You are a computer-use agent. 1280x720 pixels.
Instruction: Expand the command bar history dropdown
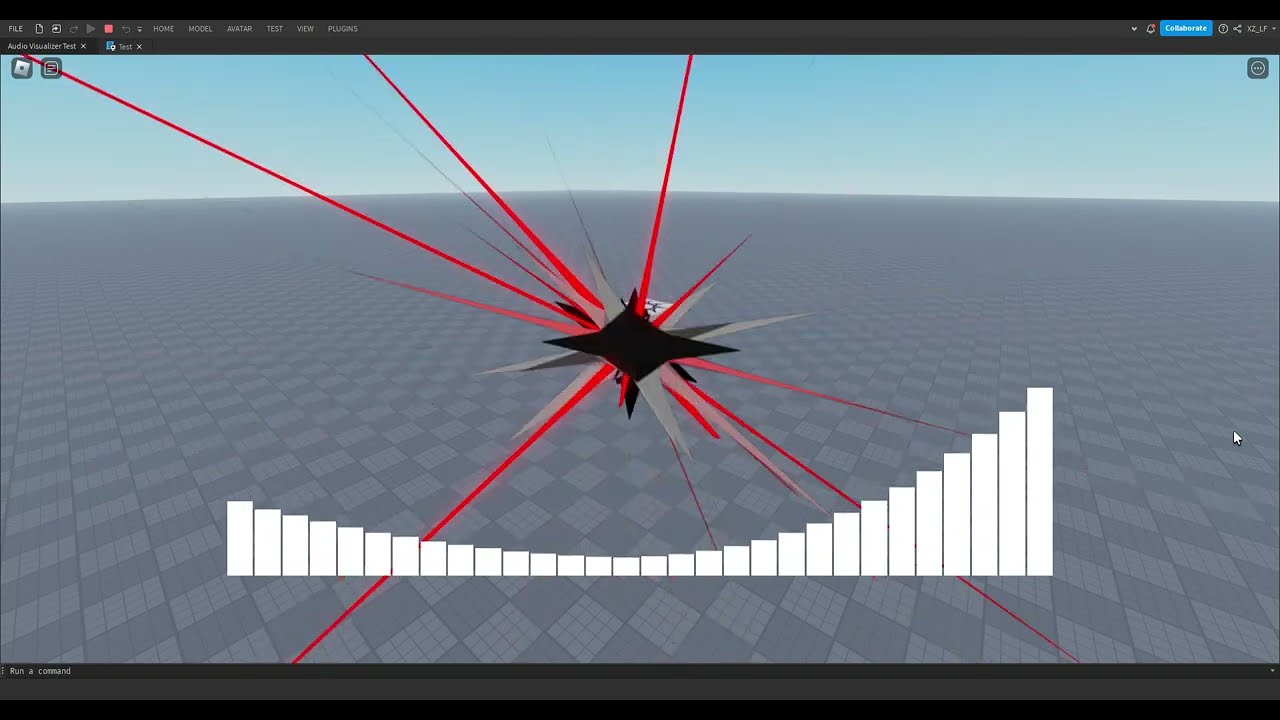(1272, 671)
